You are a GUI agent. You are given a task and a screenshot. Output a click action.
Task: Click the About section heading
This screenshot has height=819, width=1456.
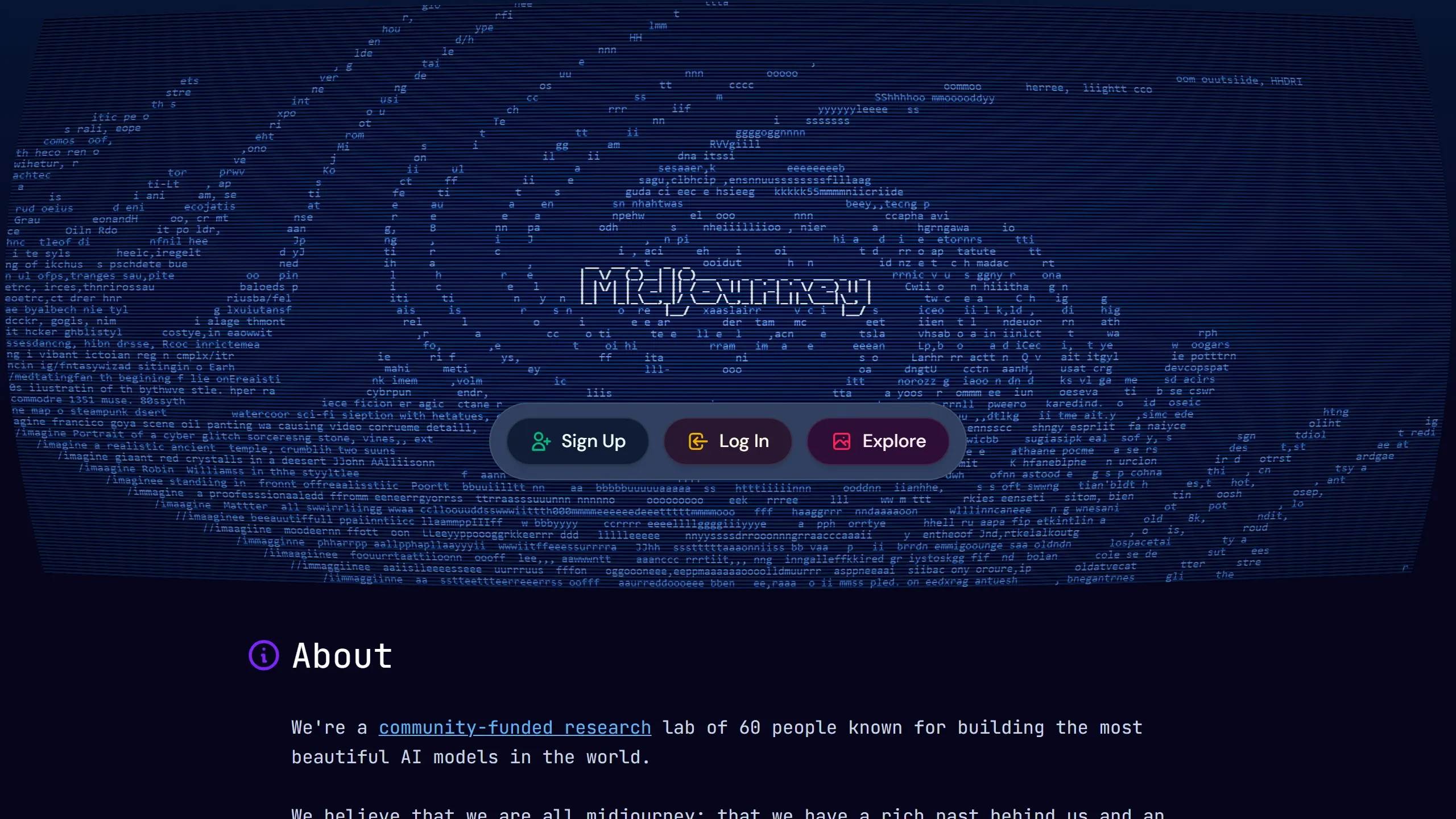point(342,656)
